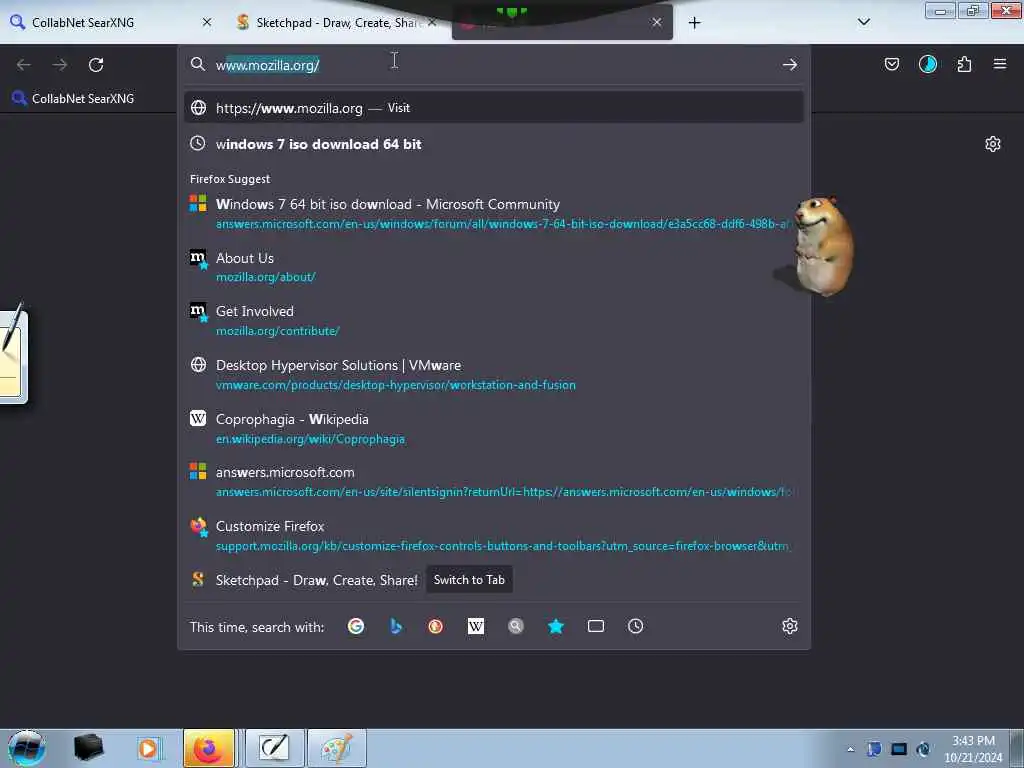
Task: Open the list all tabs chevron
Action: click(863, 22)
